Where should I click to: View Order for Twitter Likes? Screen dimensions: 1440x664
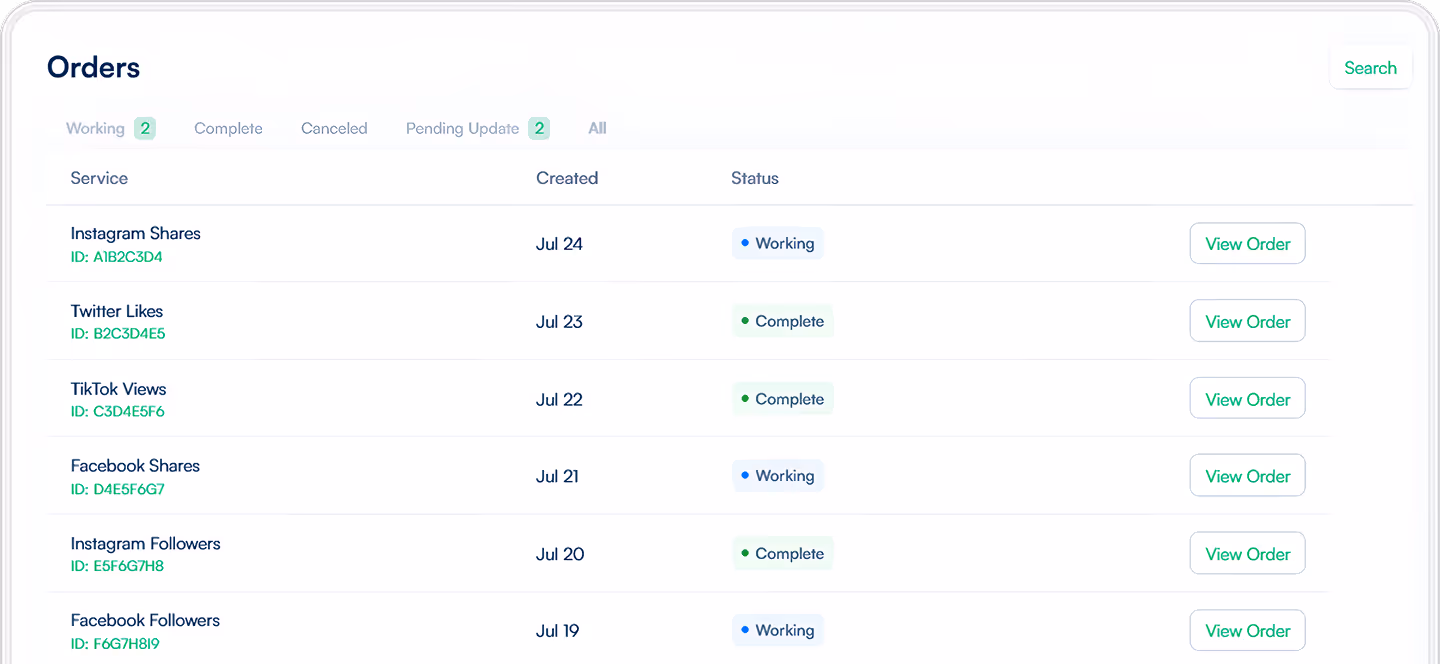click(1247, 321)
